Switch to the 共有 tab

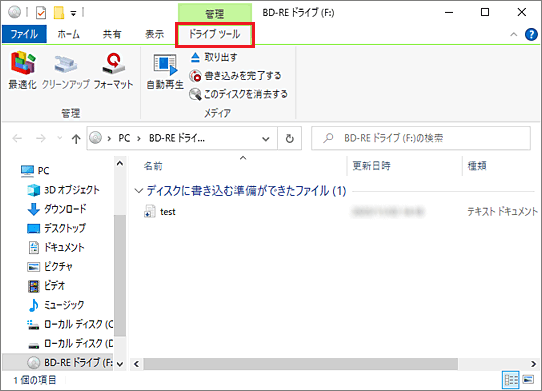pos(112,34)
